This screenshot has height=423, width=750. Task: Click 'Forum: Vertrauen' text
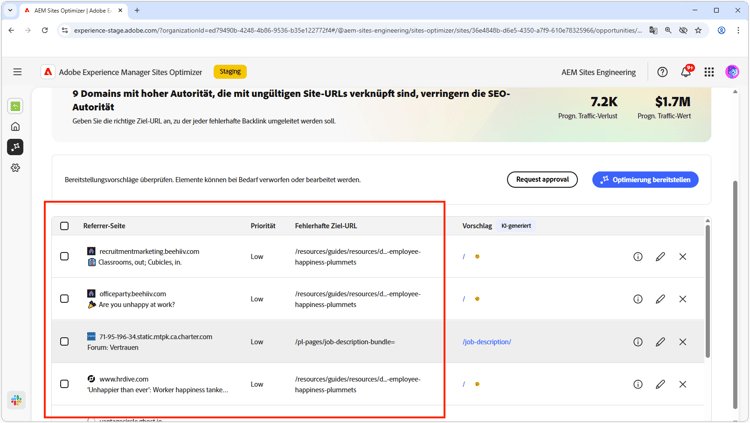pyautogui.click(x=113, y=347)
